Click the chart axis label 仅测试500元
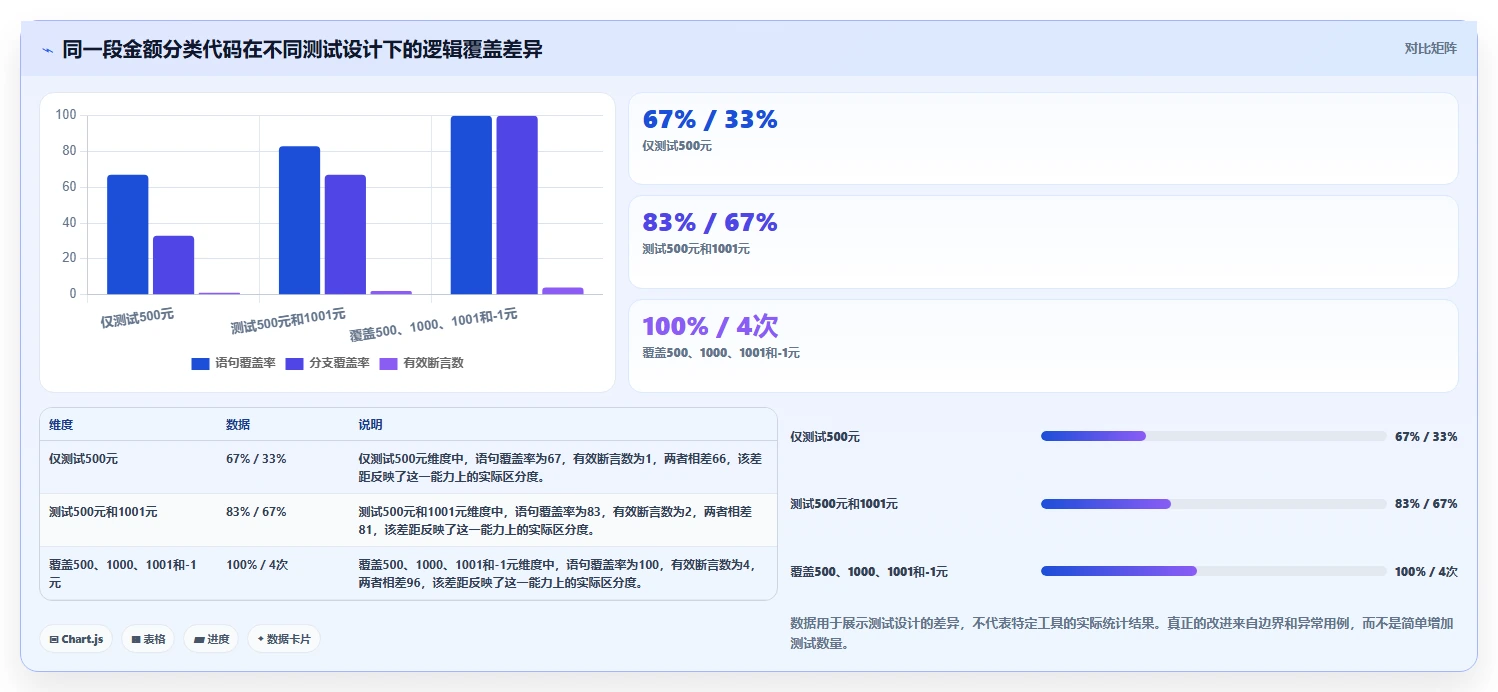 coord(137,319)
